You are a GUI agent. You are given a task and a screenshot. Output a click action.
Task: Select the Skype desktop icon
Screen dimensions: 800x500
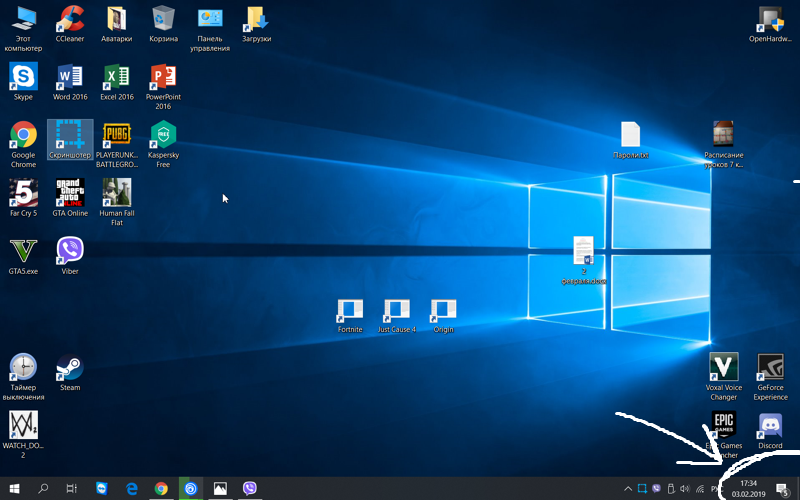[x=23, y=82]
